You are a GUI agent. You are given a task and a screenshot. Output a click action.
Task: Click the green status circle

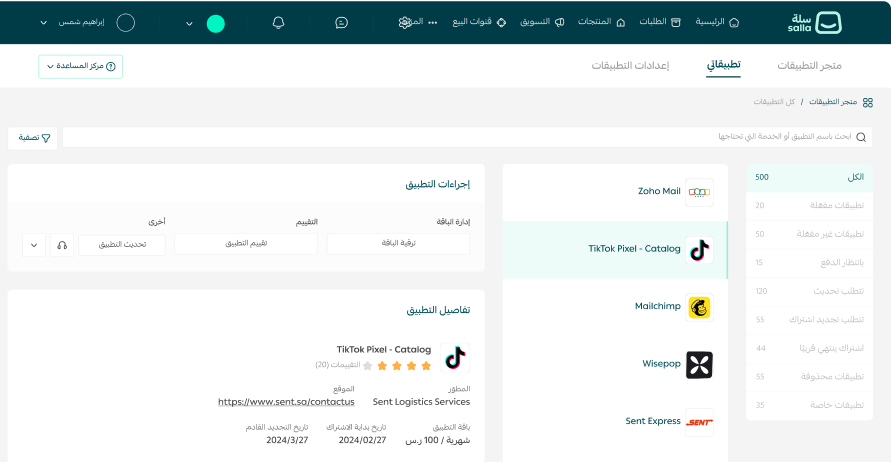tap(216, 23)
